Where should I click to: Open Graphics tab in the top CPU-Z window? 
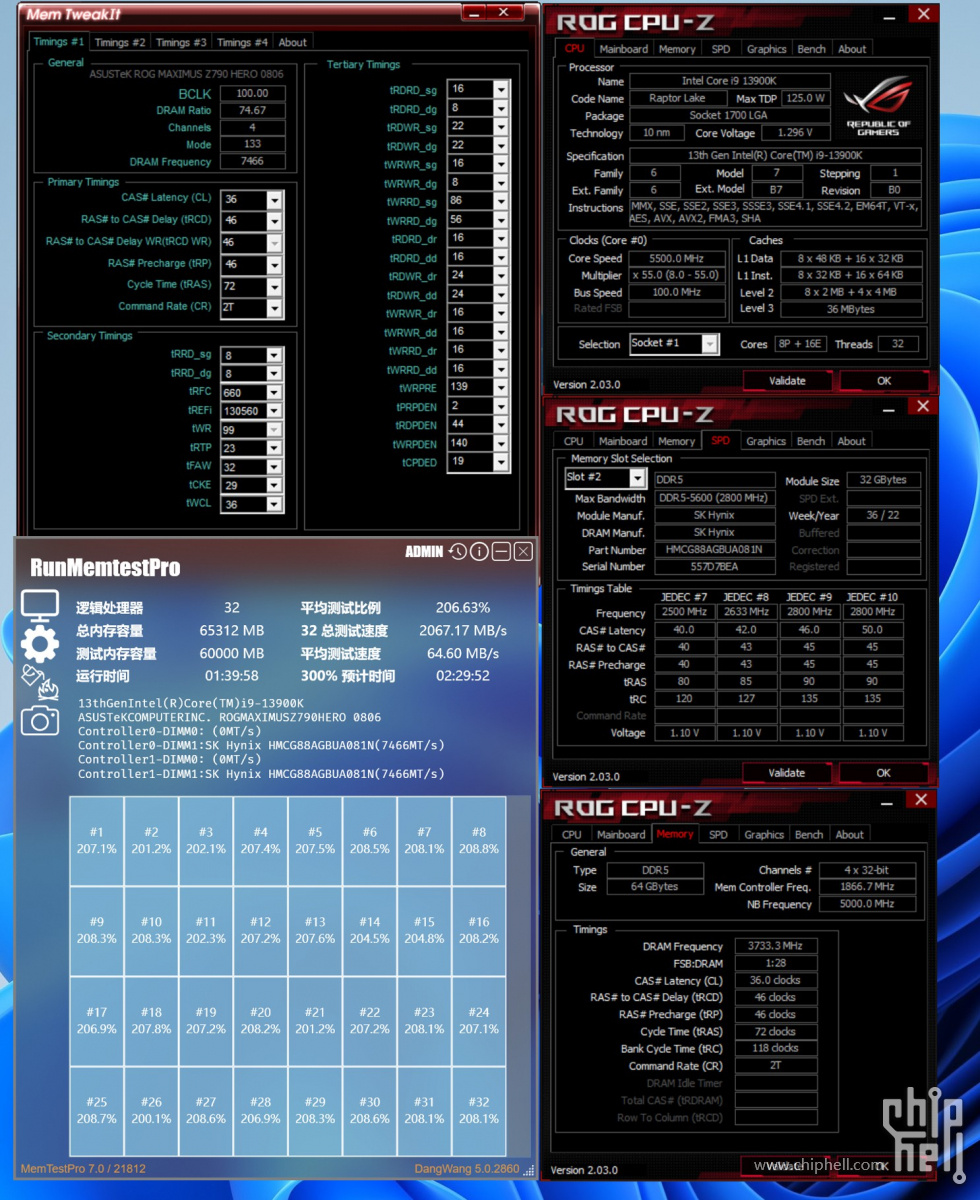click(766, 48)
